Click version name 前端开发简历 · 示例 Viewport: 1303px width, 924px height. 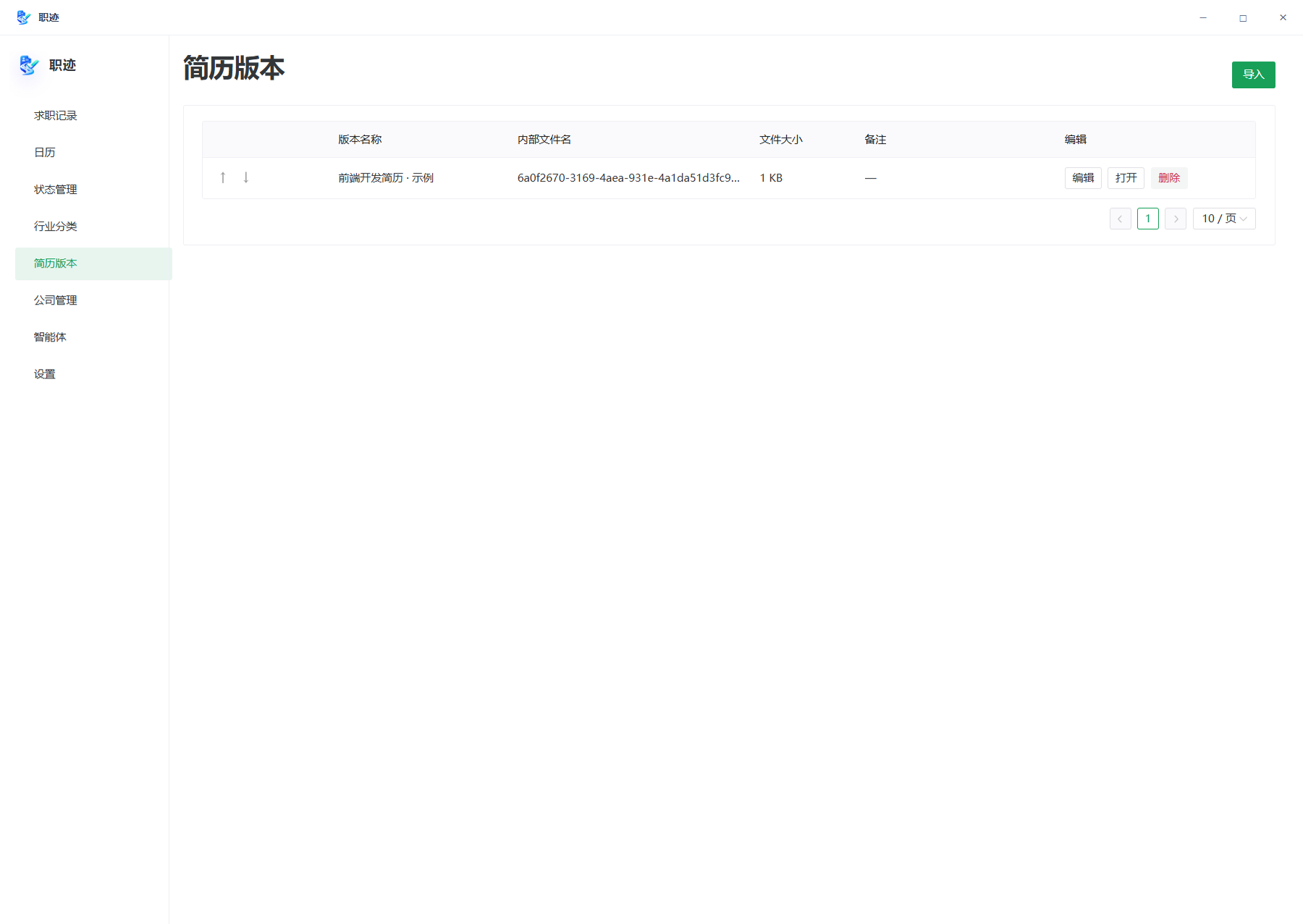point(386,178)
